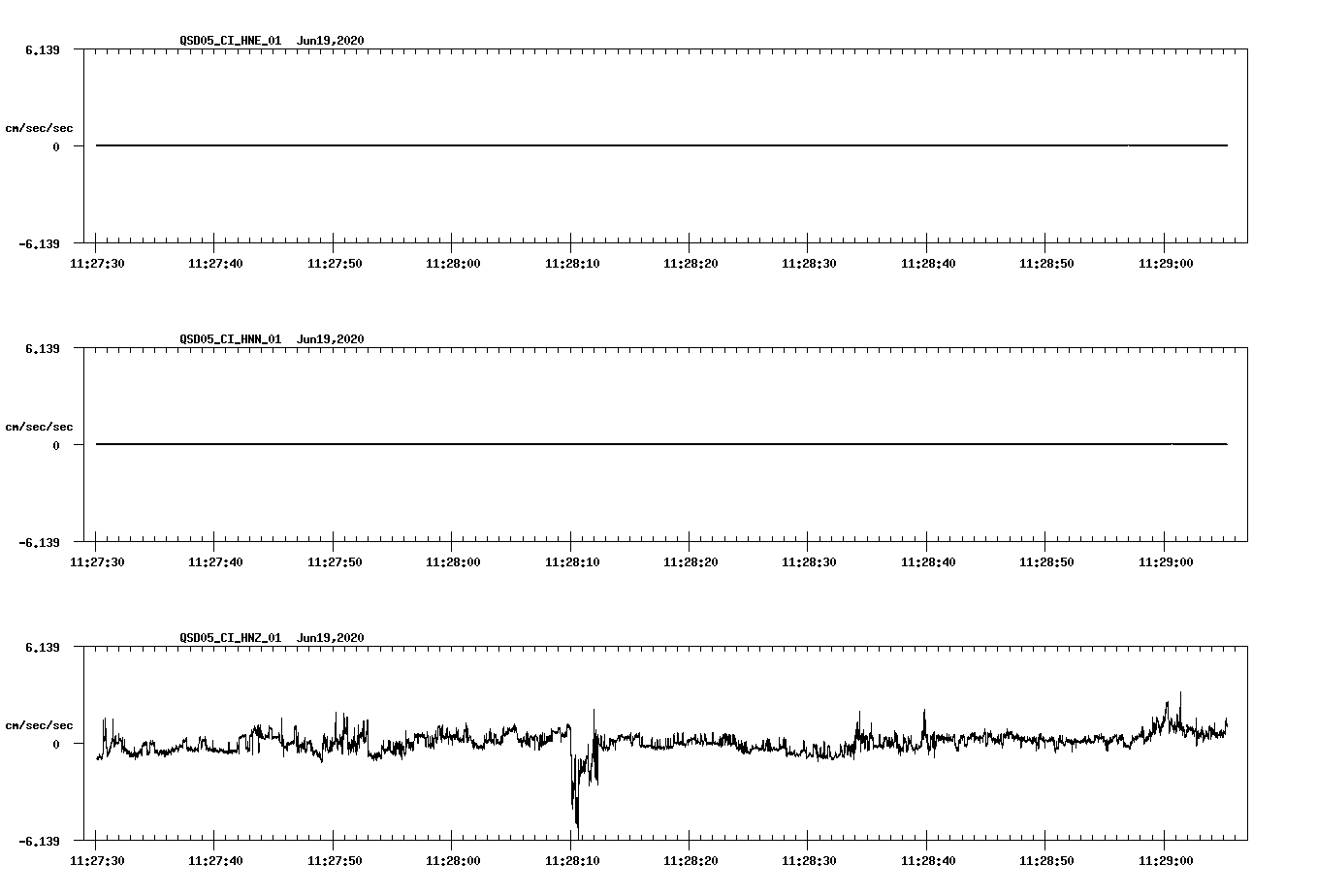The width and height of the screenshot is (1317, 896).
Task: Click the -6.139 lower limit on HNN plot
Action: [40, 543]
